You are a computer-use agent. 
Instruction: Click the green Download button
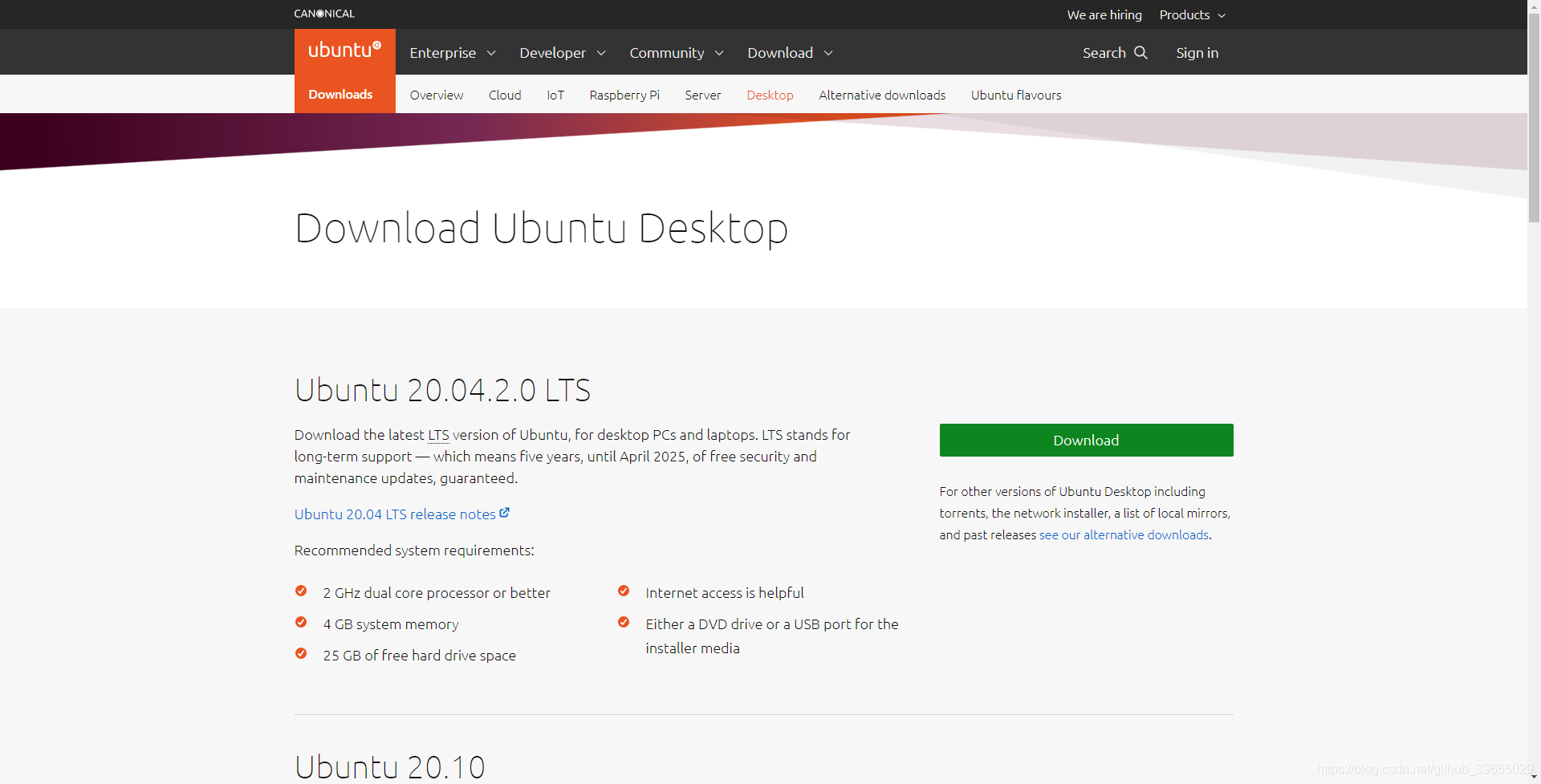[1087, 441]
